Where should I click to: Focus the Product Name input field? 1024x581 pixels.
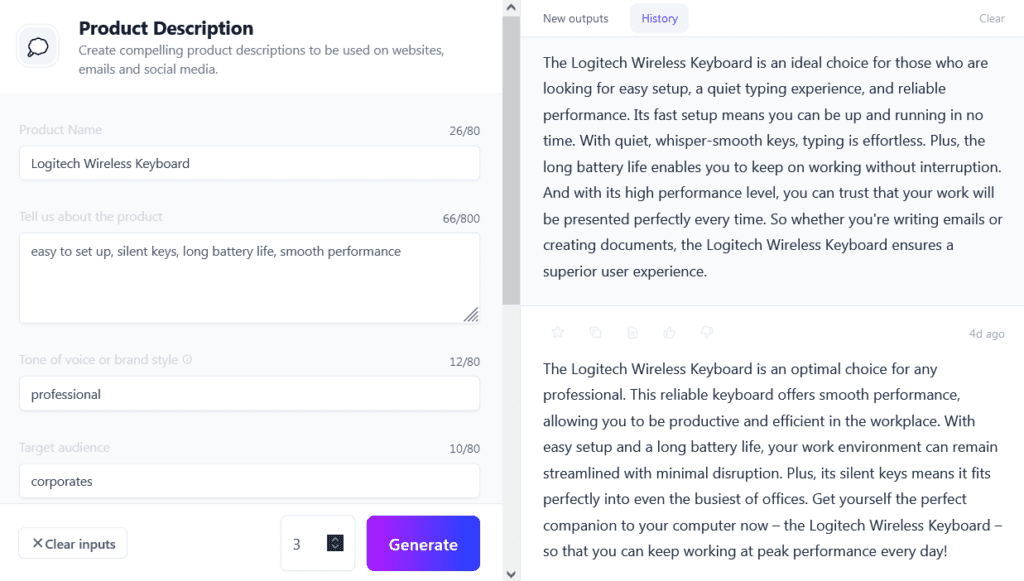tap(249, 163)
